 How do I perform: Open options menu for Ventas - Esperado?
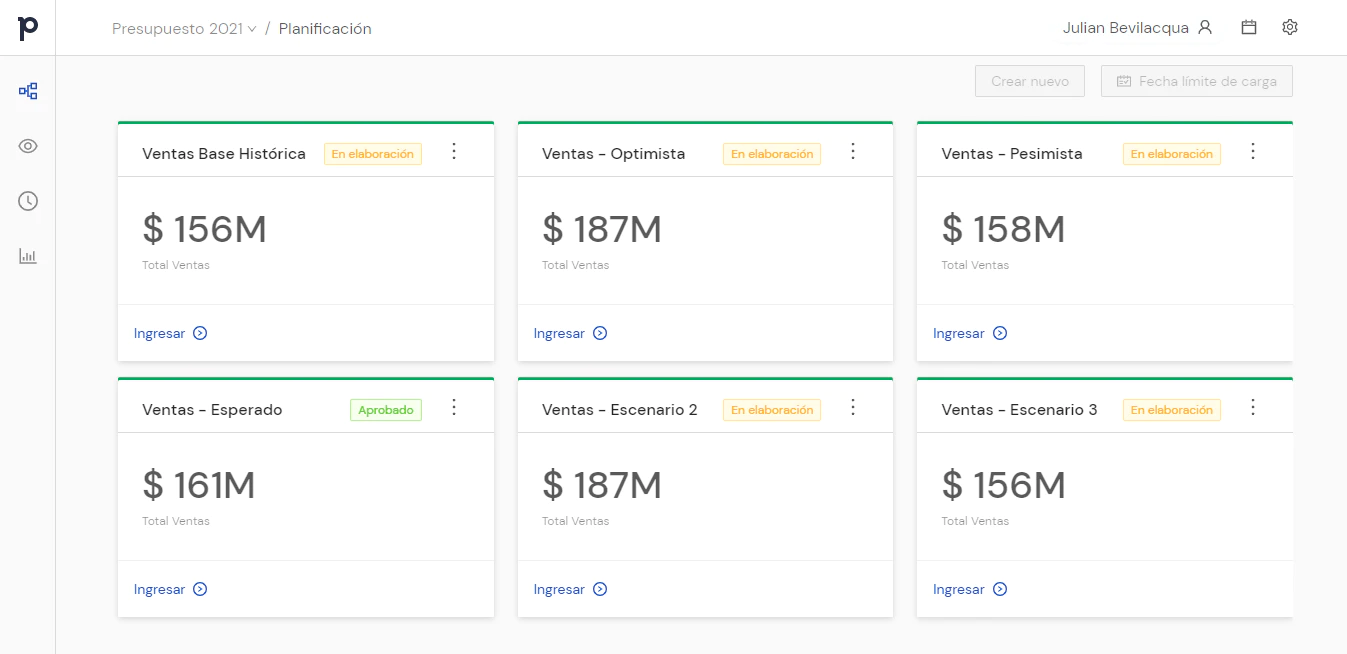click(x=454, y=407)
